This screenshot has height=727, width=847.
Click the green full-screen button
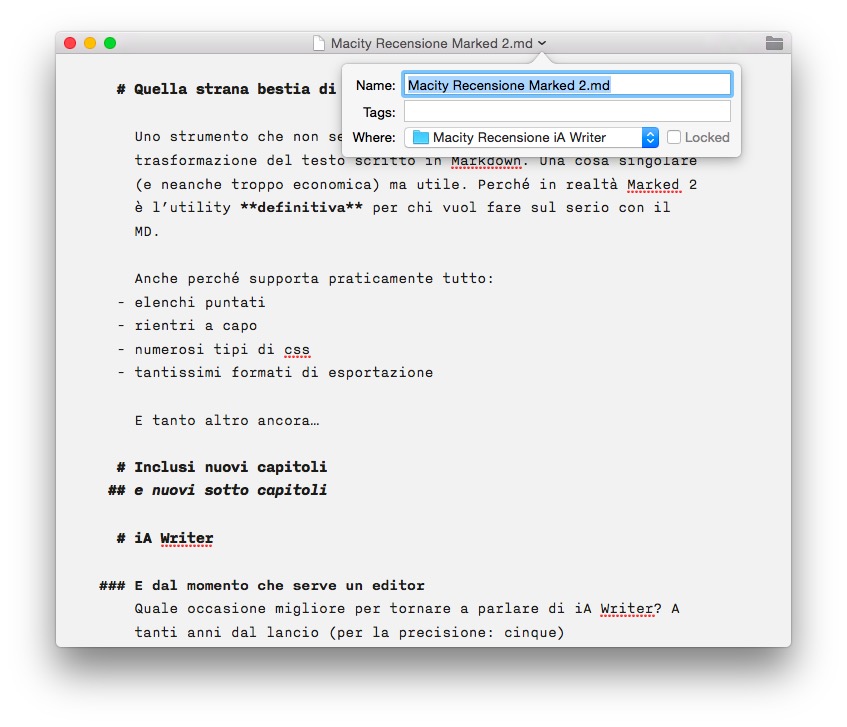110,43
